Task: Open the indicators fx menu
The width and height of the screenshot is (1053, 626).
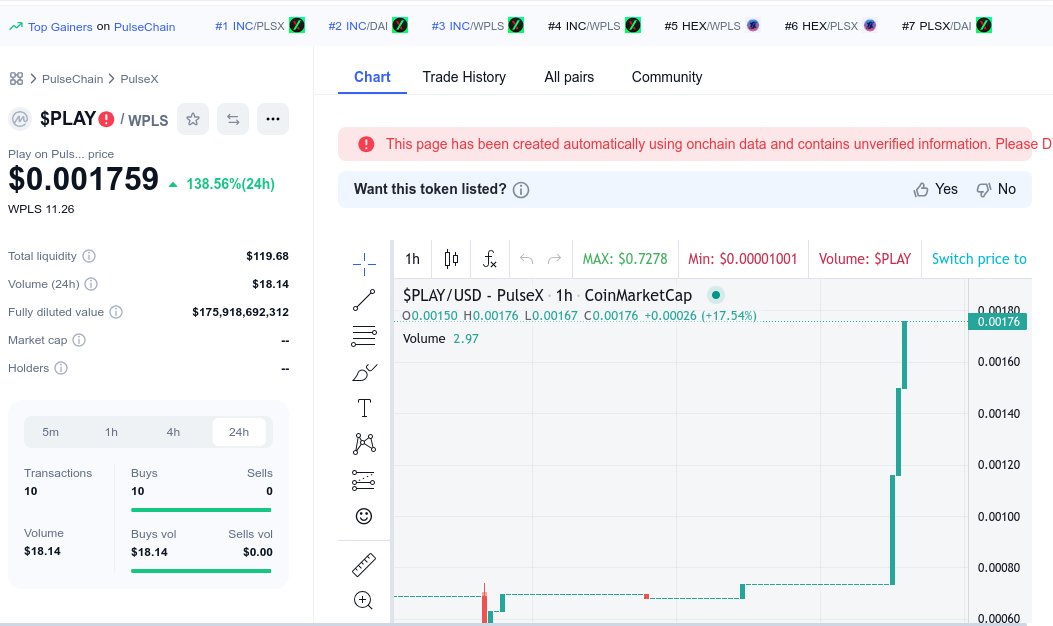Action: 490,259
